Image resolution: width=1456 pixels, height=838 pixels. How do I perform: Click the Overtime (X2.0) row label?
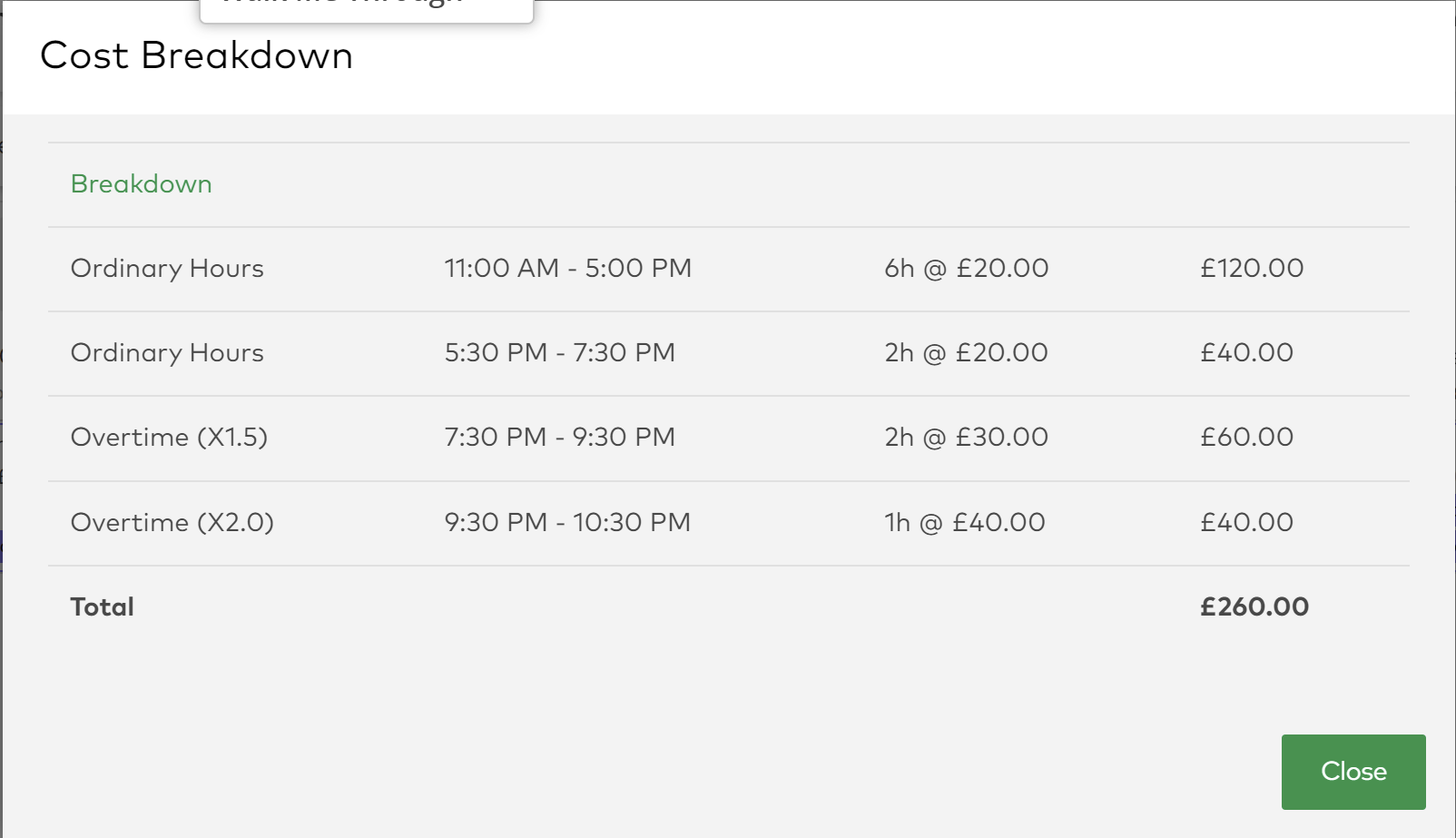tap(172, 522)
